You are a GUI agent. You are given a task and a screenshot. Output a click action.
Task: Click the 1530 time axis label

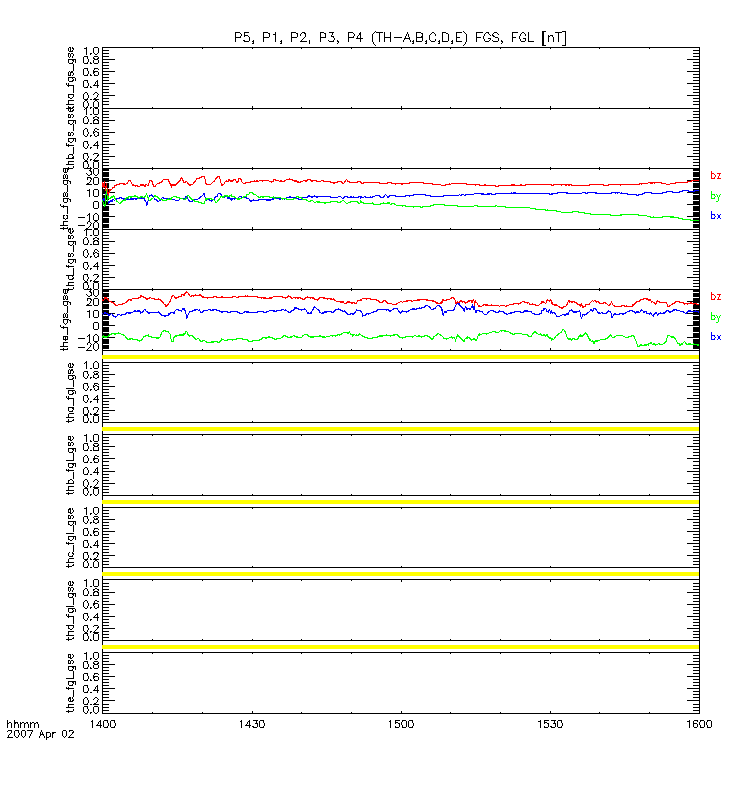550,724
